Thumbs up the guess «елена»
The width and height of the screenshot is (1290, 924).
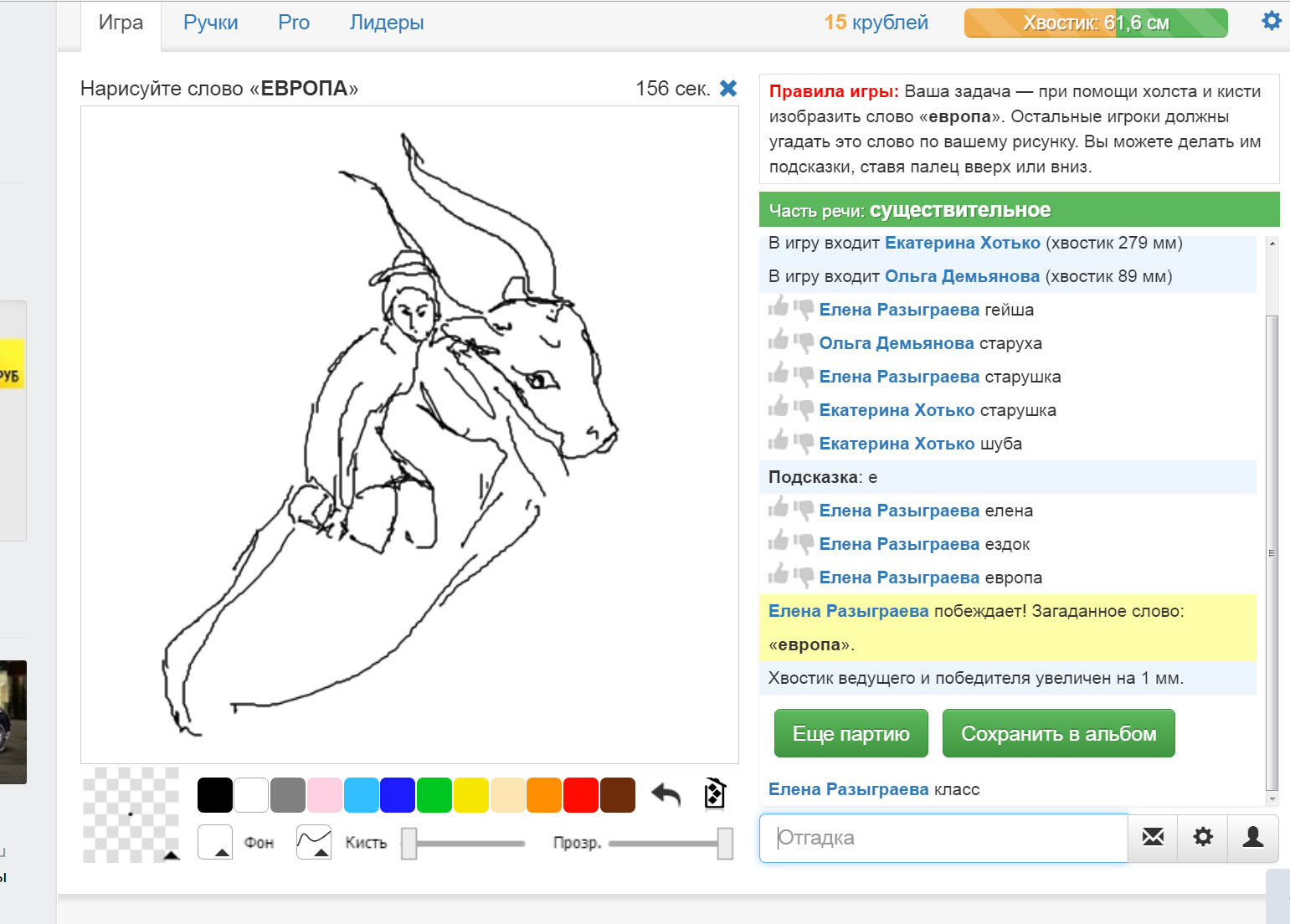click(779, 508)
